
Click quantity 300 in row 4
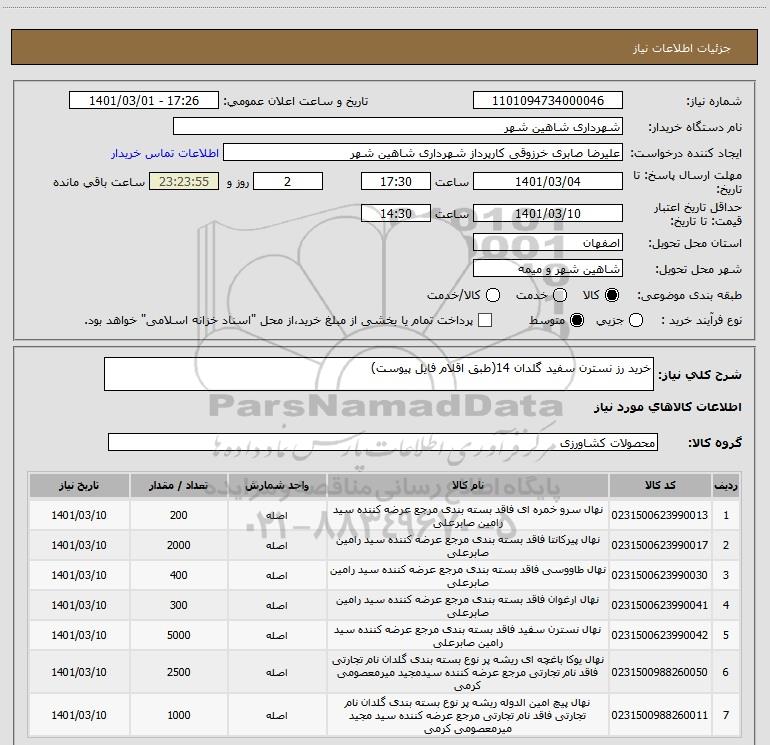(178, 605)
